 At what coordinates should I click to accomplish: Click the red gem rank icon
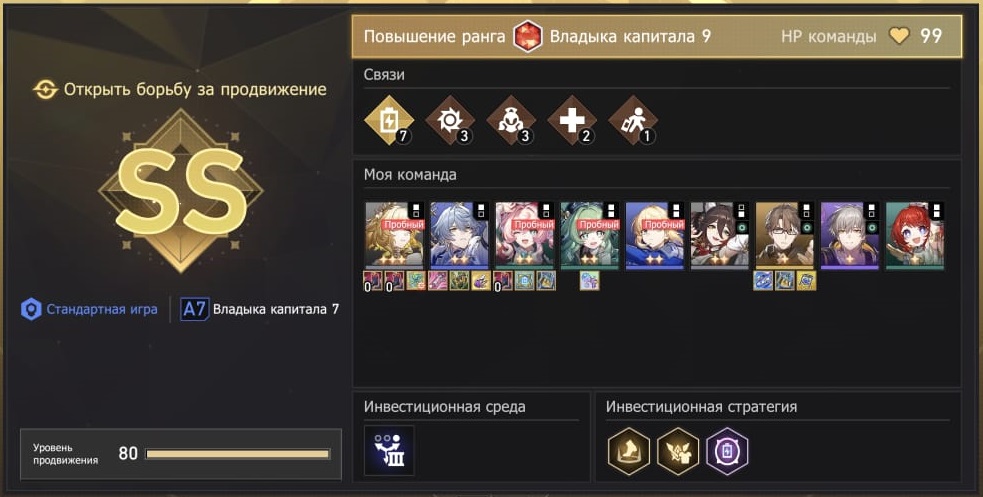click(527, 36)
